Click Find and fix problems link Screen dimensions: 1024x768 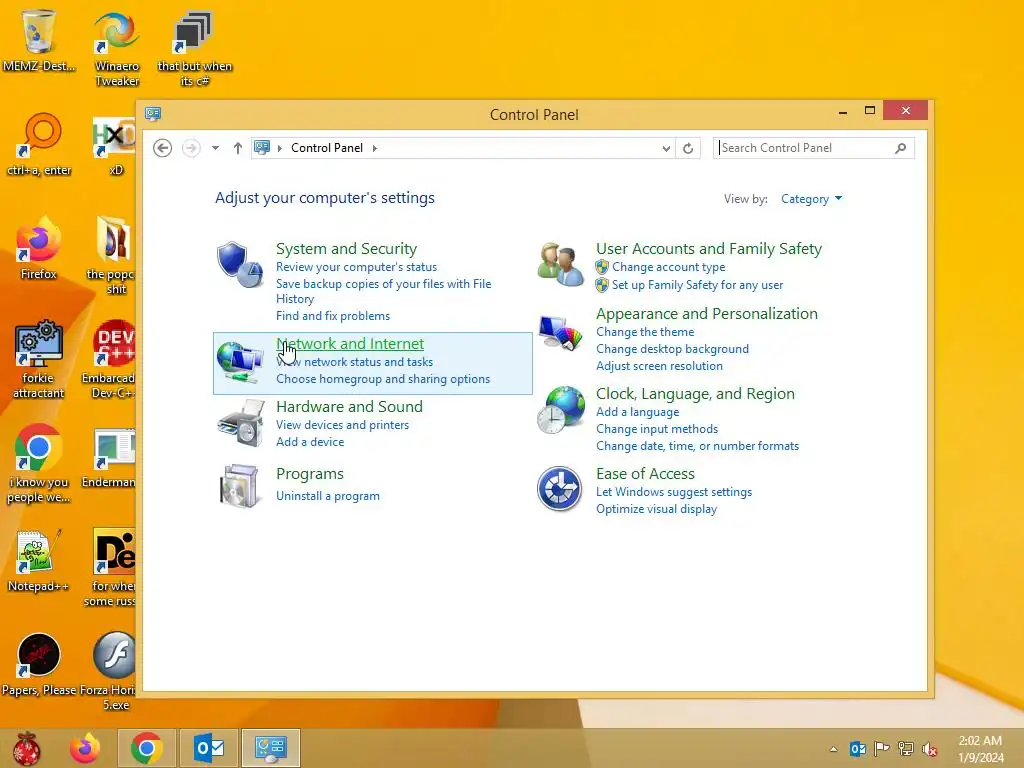coord(332,316)
